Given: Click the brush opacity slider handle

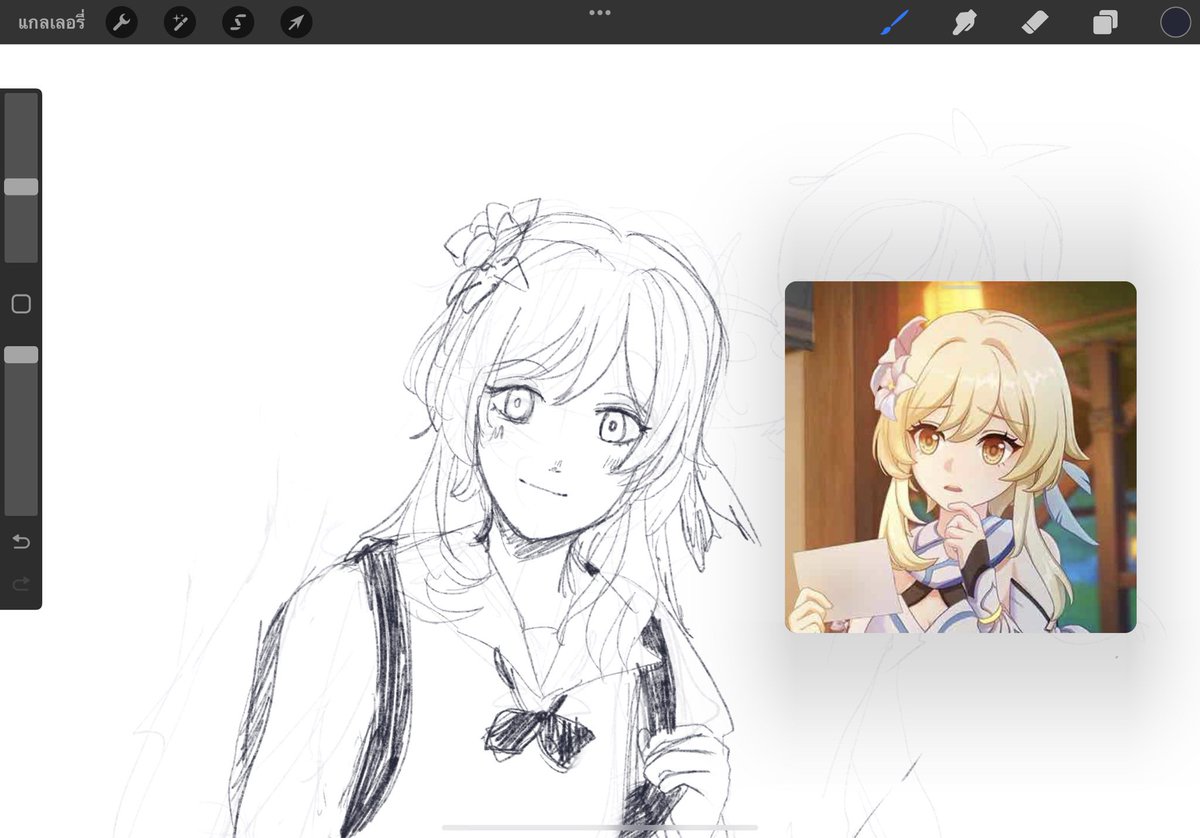Looking at the screenshot, I should click(x=21, y=355).
